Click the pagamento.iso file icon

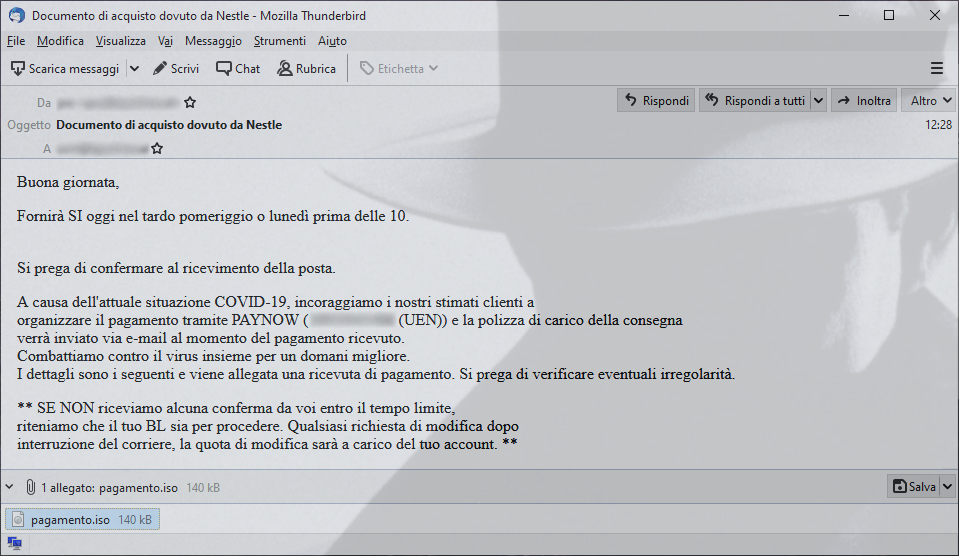(x=18, y=519)
